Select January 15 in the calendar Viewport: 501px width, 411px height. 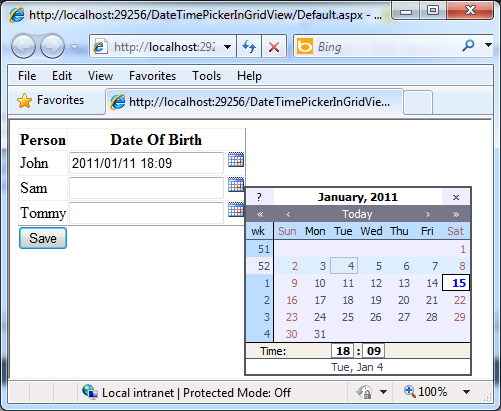(456, 283)
